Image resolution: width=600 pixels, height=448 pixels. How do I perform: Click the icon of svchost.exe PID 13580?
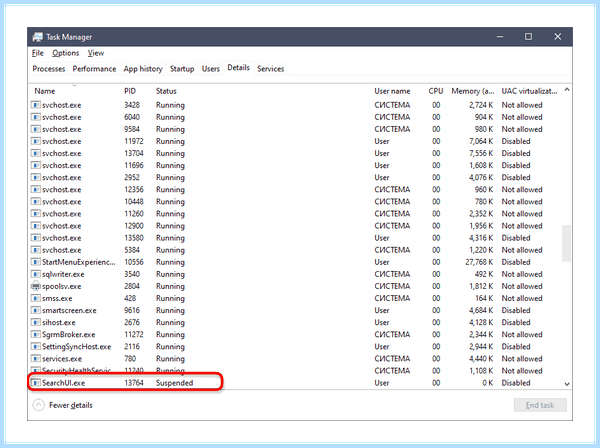(36, 238)
